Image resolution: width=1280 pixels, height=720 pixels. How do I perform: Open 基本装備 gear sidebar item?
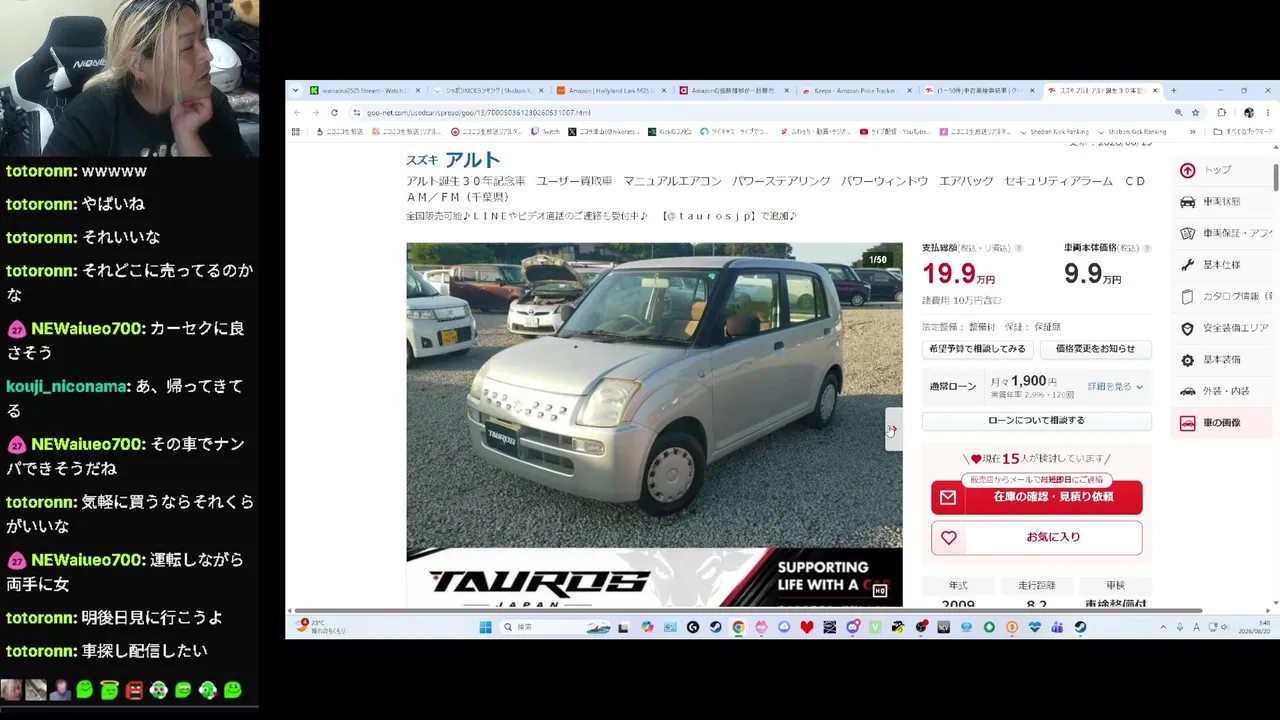pyautogui.click(x=1224, y=360)
